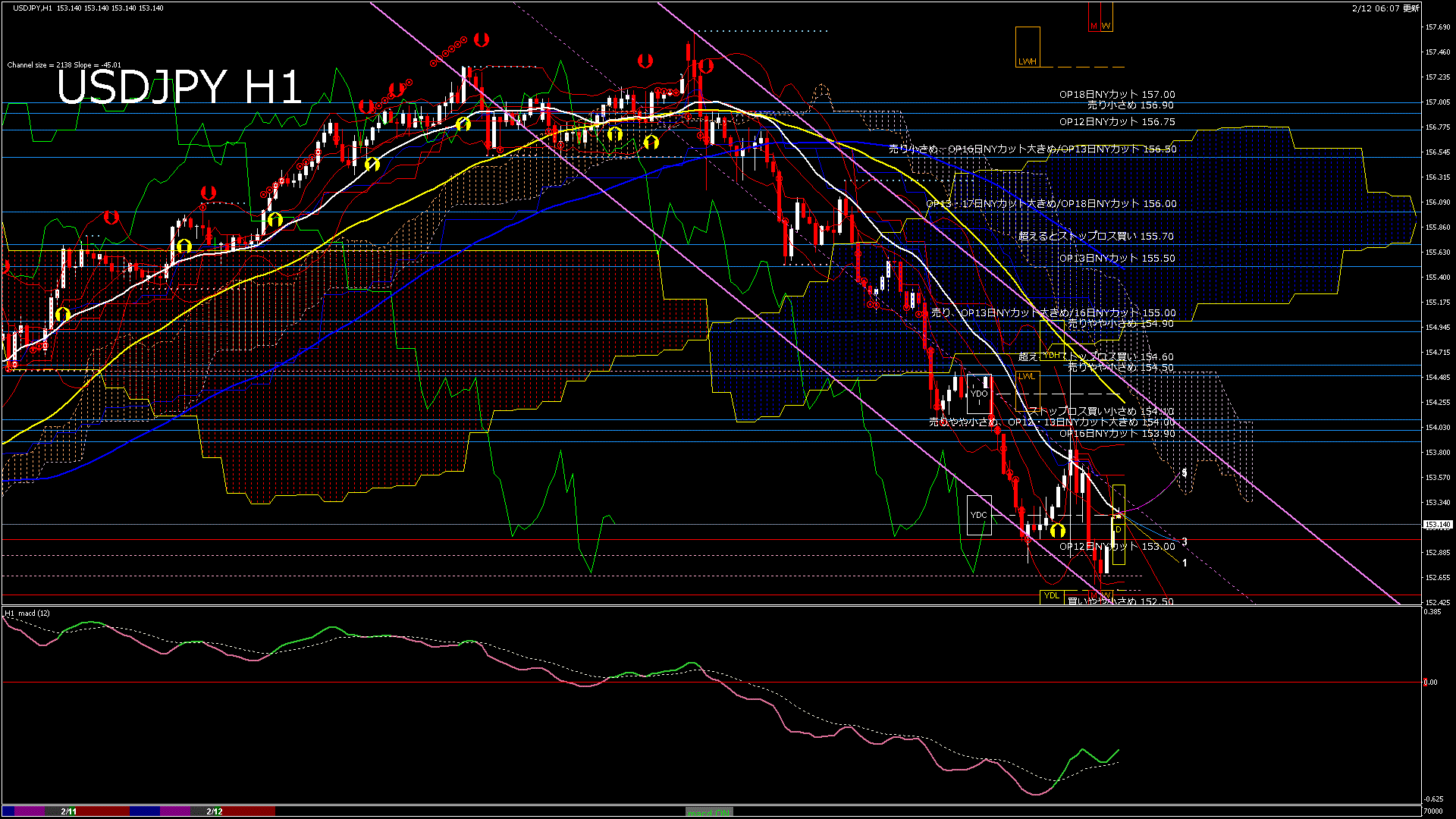
Task: Click the yellow D candle box label
Action: point(1119,529)
